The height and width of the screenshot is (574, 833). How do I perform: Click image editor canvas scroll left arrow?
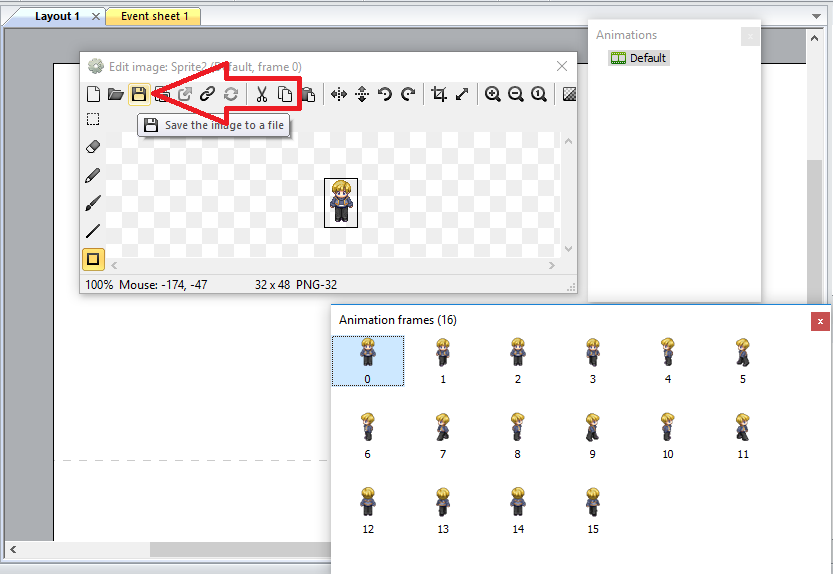(x=114, y=265)
